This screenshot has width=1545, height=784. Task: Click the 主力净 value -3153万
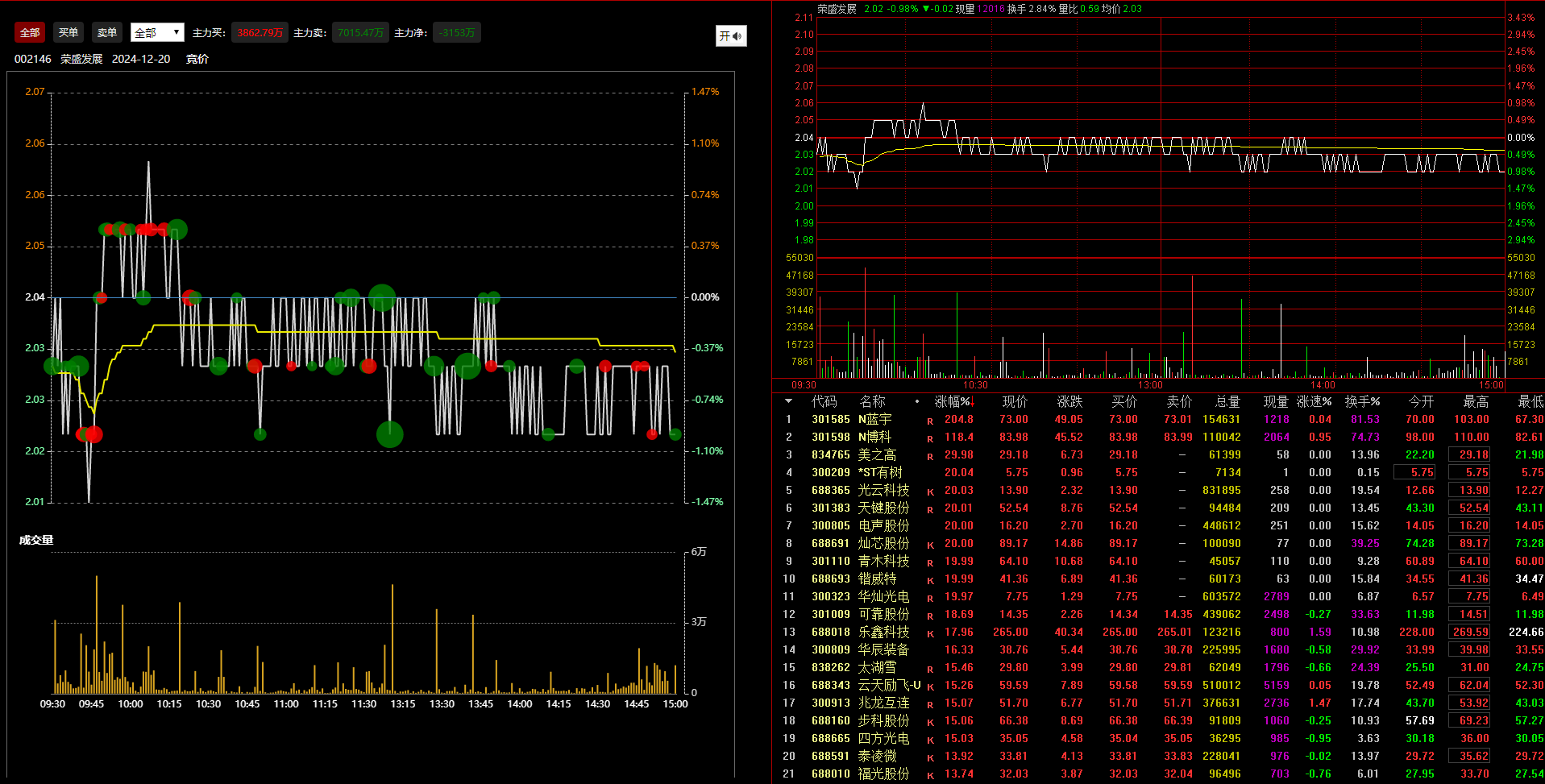click(457, 33)
